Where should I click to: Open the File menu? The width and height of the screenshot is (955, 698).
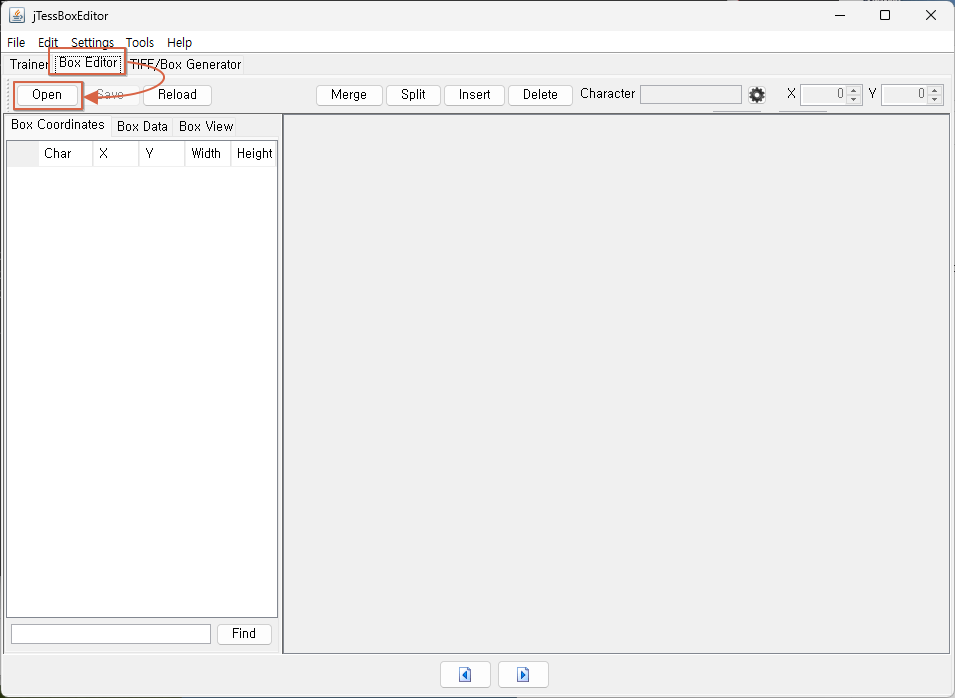pyautogui.click(x=16, y=43)
